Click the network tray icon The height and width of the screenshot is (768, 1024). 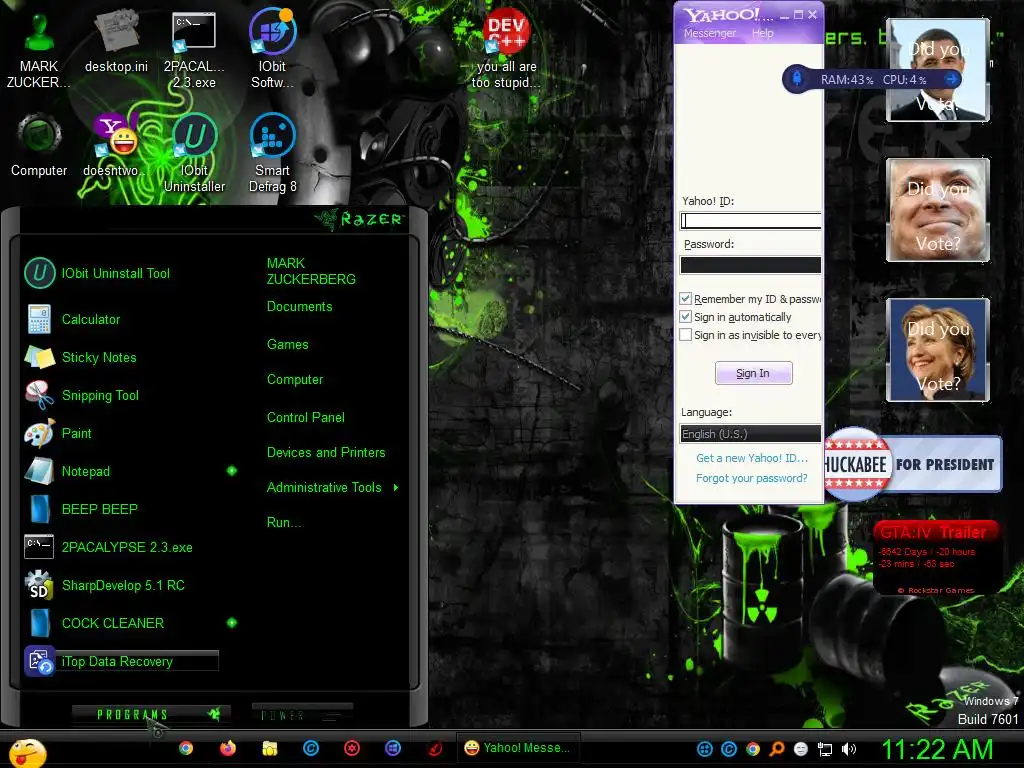pyautogui.click(x=825, y=749)
